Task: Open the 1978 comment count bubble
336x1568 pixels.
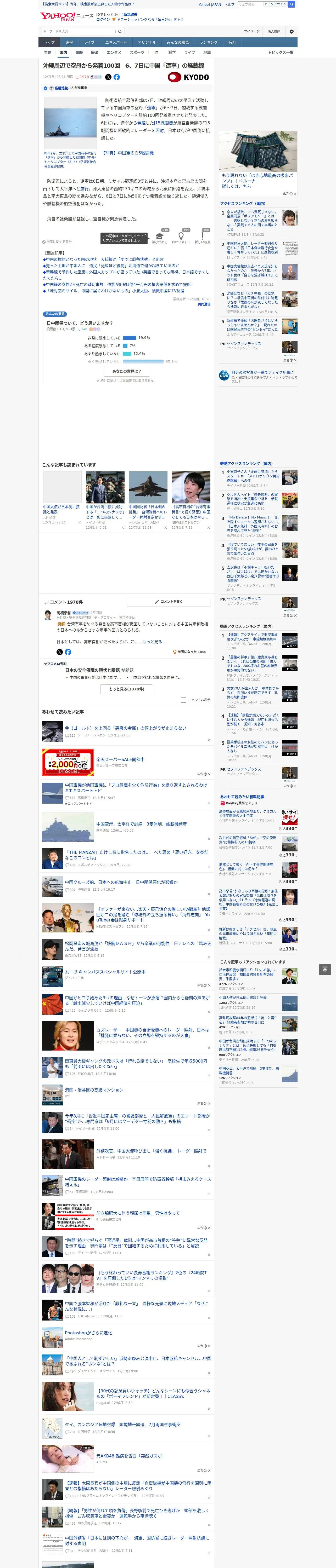Action: click(83, 77)
